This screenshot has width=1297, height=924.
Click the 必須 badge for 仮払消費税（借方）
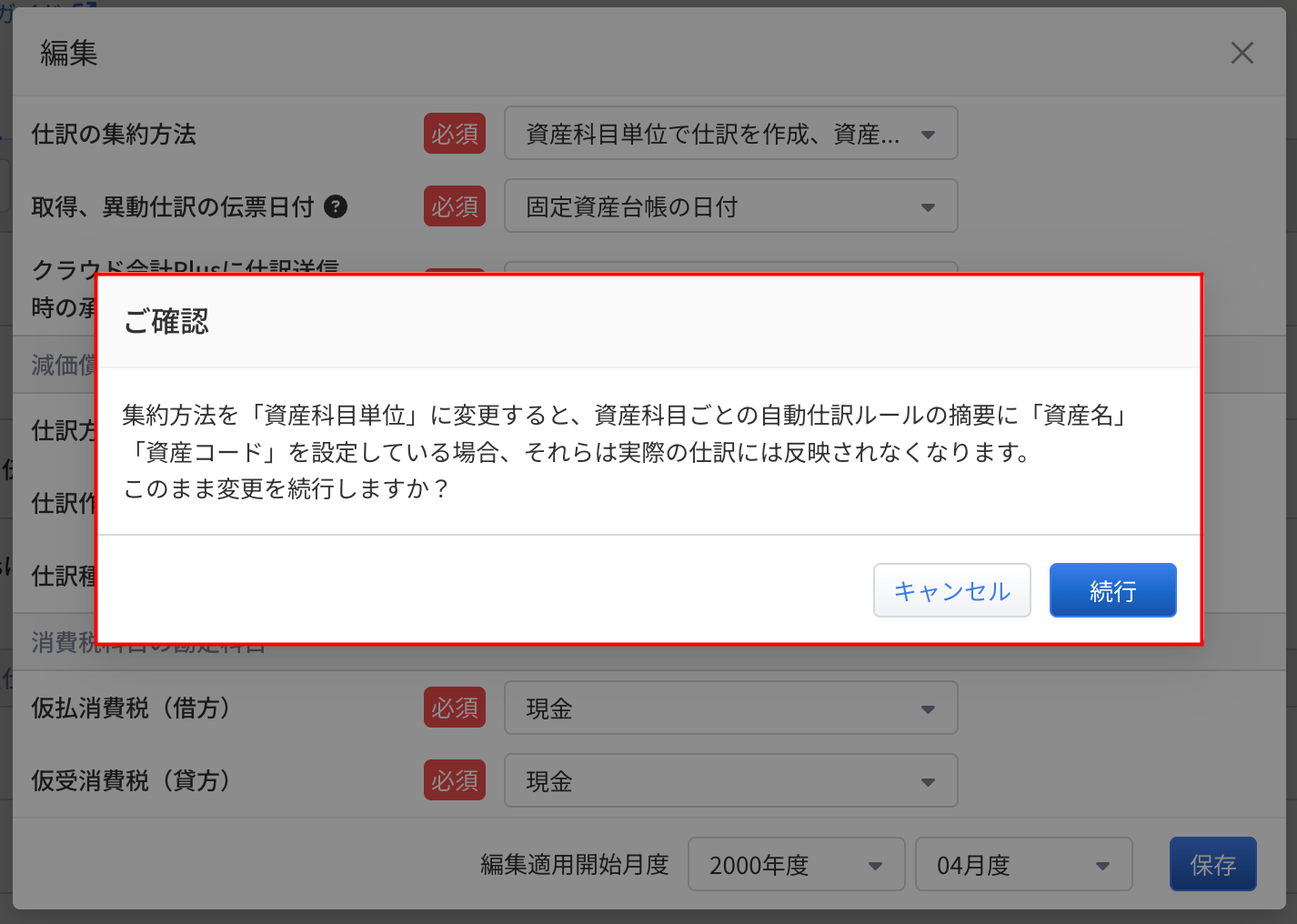(x=455, y=708)
